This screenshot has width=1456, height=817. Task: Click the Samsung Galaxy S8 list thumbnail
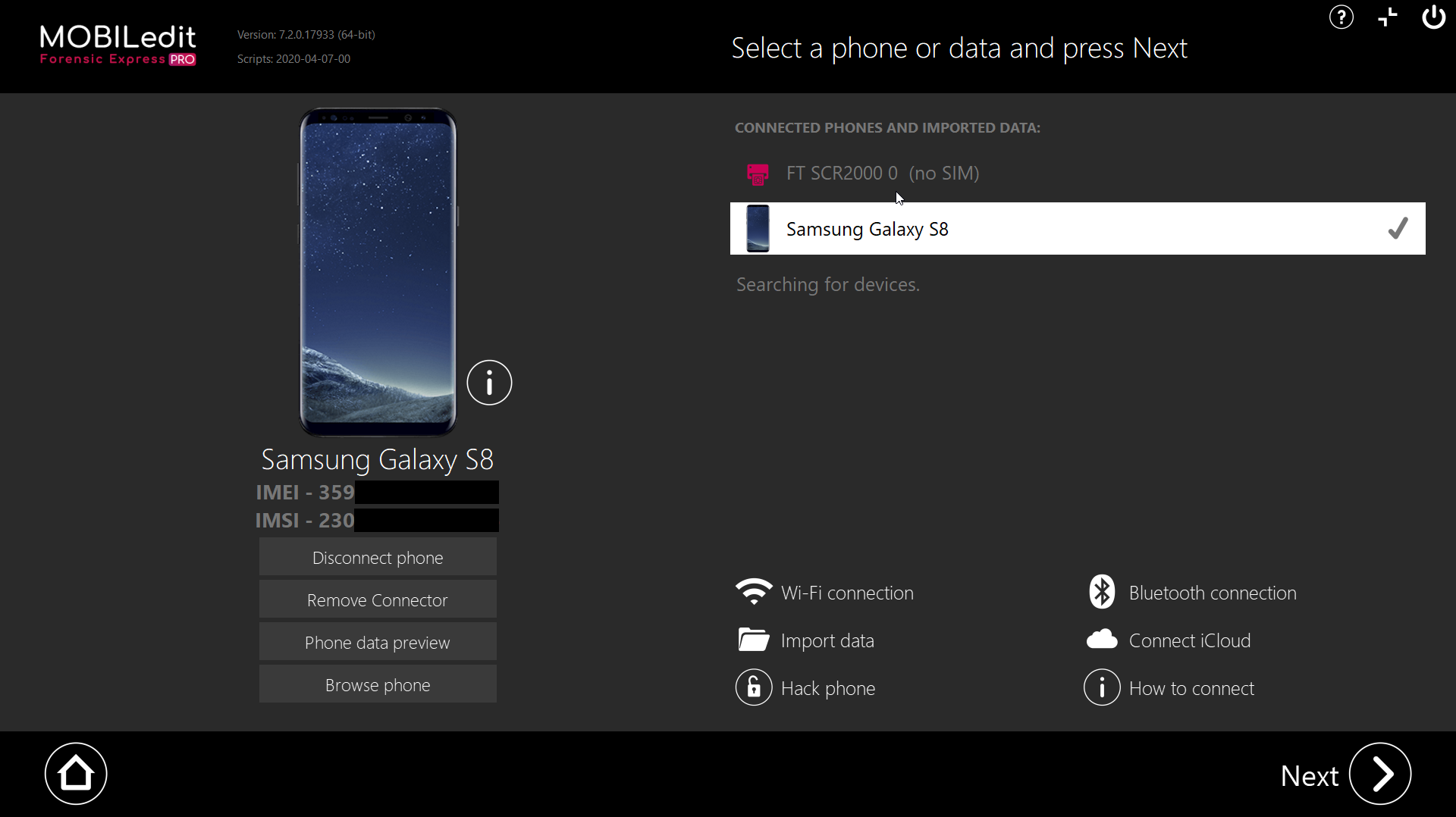point(758,228)
